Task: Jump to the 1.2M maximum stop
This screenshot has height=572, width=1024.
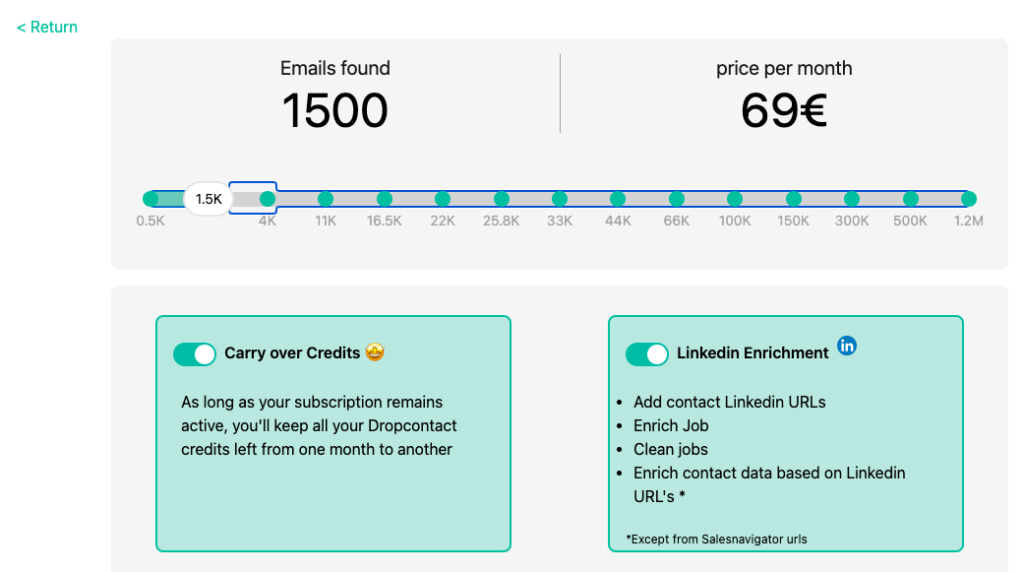Action: click(968, 199)
